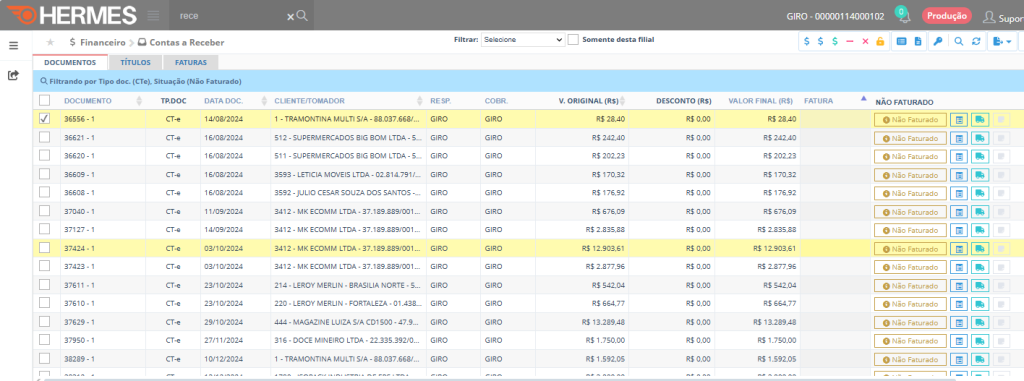Open the hamburger menu in the left sidebar
1024x381 pixels.
[x=13, y=45]
